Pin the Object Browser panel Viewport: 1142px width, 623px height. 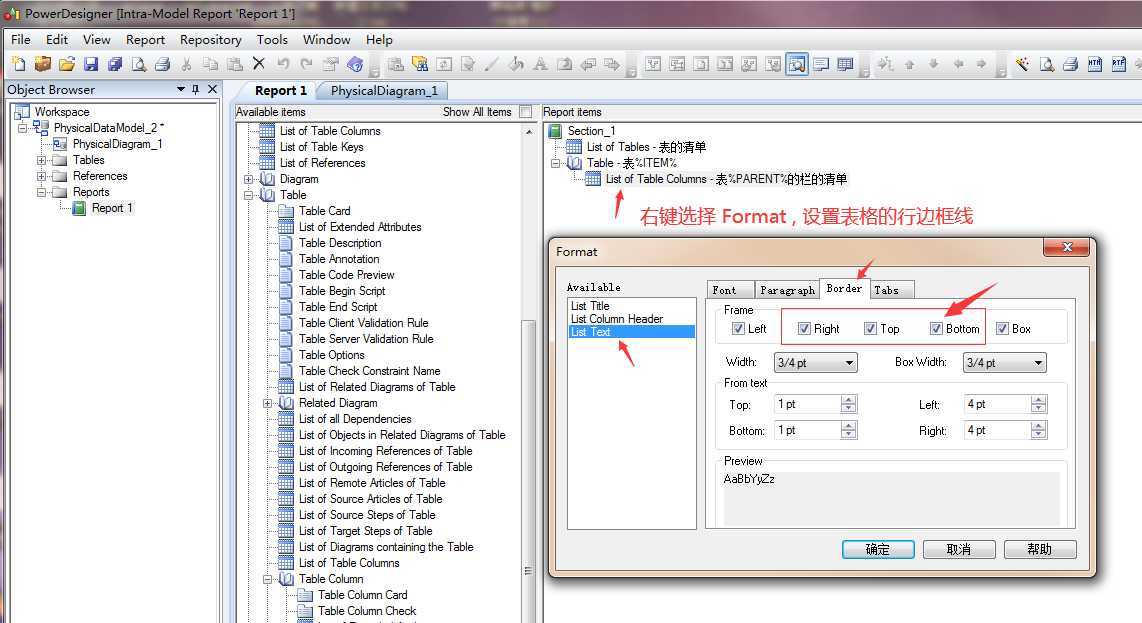[195, 89]
